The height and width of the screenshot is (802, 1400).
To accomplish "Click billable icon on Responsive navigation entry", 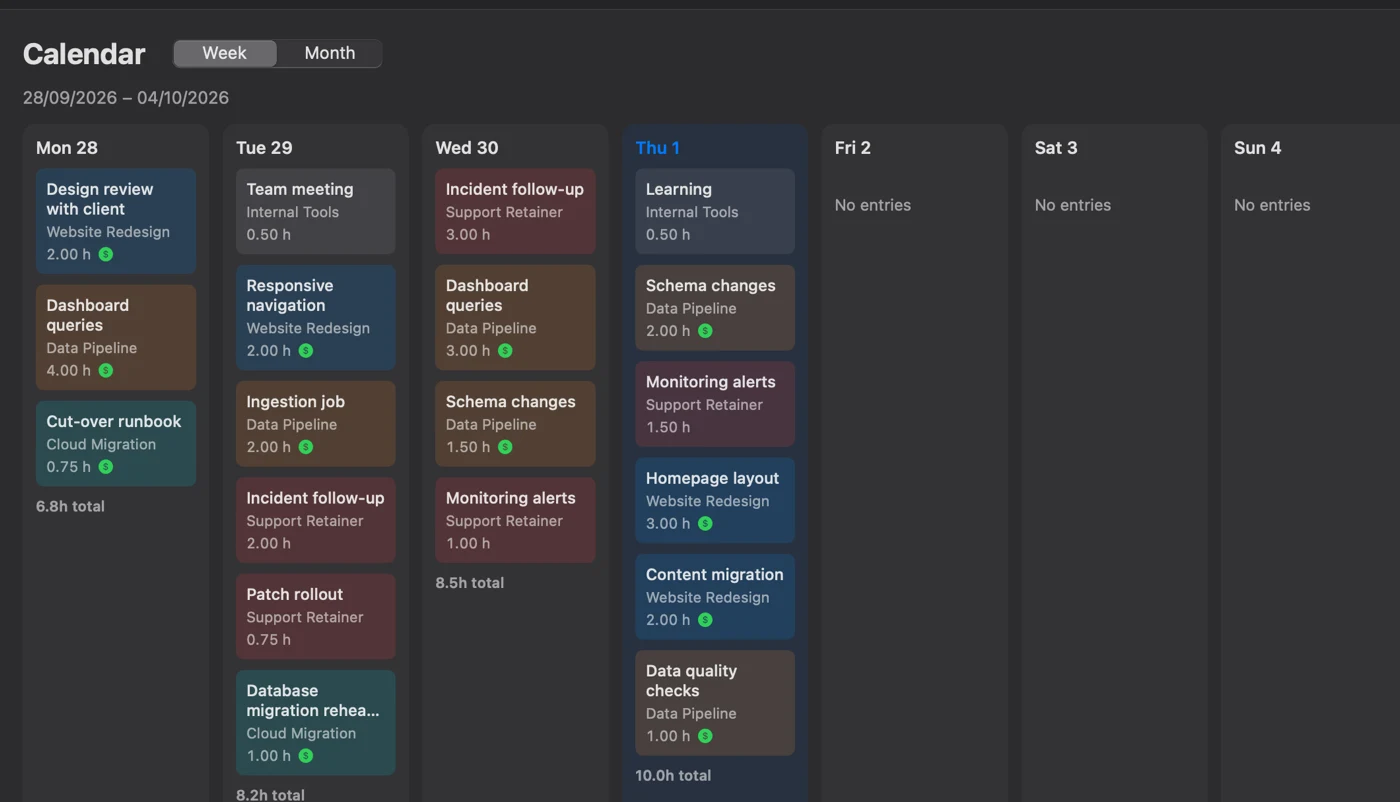I will [x=306, y=350].
